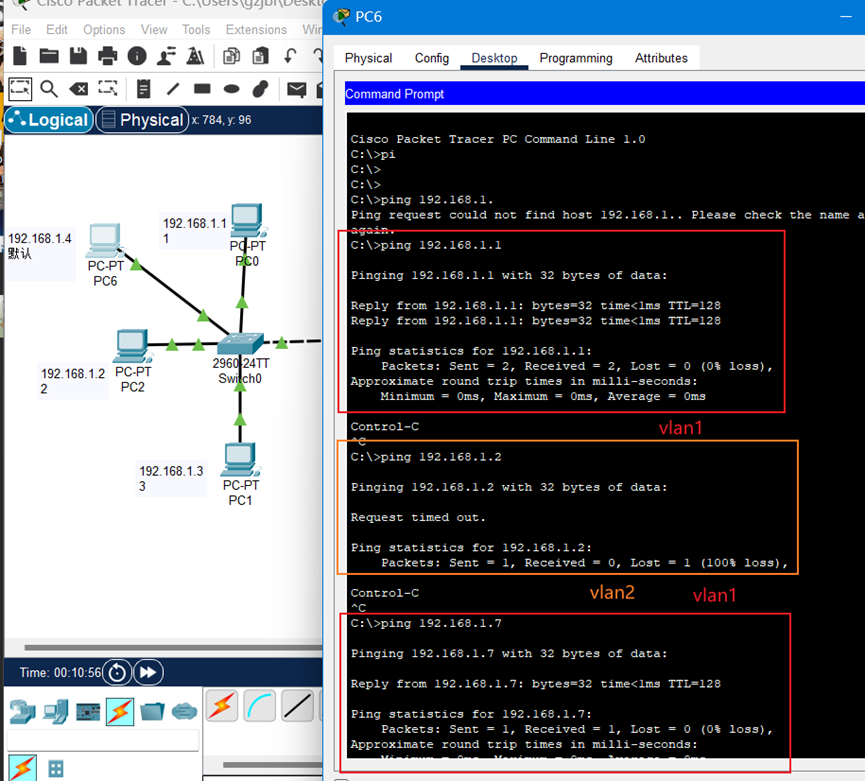Choose the Structured Cabling subcategory icon
This screenshot has width=865, height=781.
[56, 769]
